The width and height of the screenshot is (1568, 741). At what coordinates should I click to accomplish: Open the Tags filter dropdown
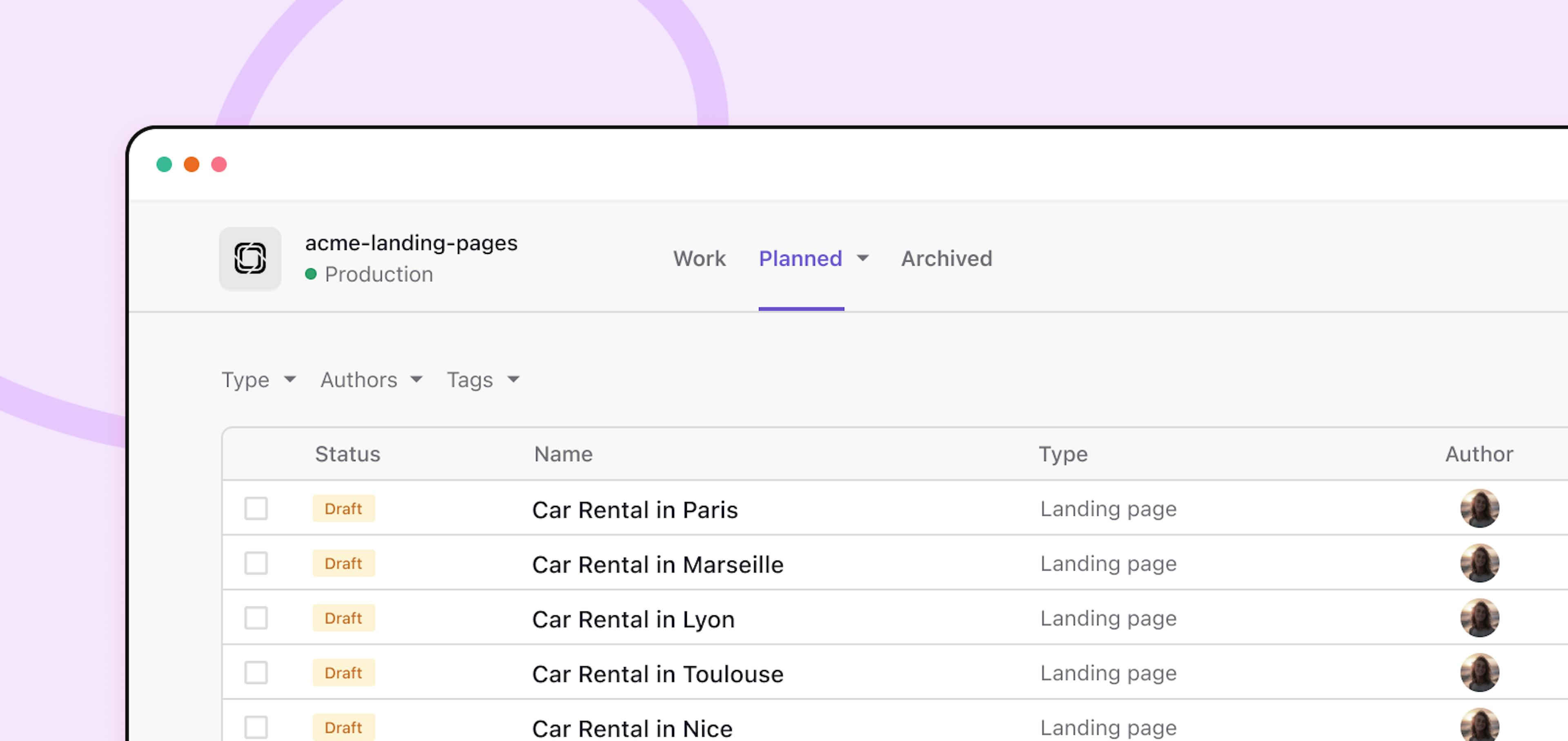483,380
